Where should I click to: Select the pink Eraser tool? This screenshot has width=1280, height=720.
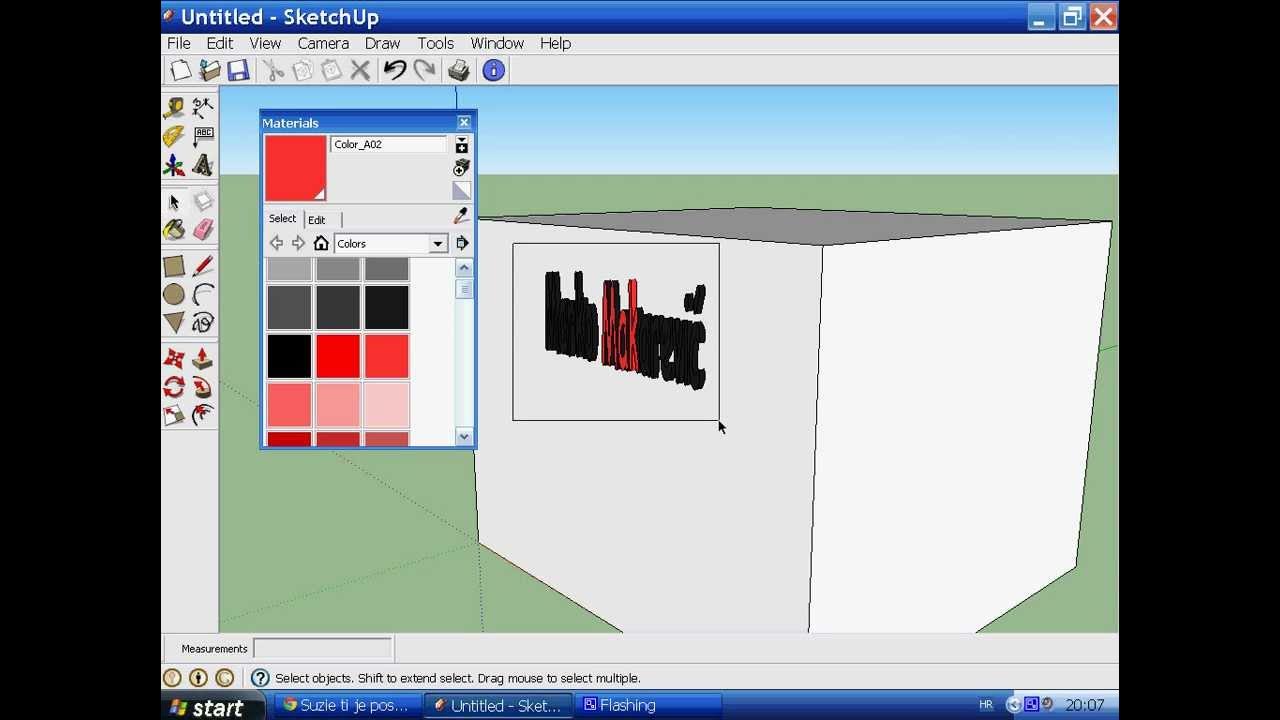point(203,230)
